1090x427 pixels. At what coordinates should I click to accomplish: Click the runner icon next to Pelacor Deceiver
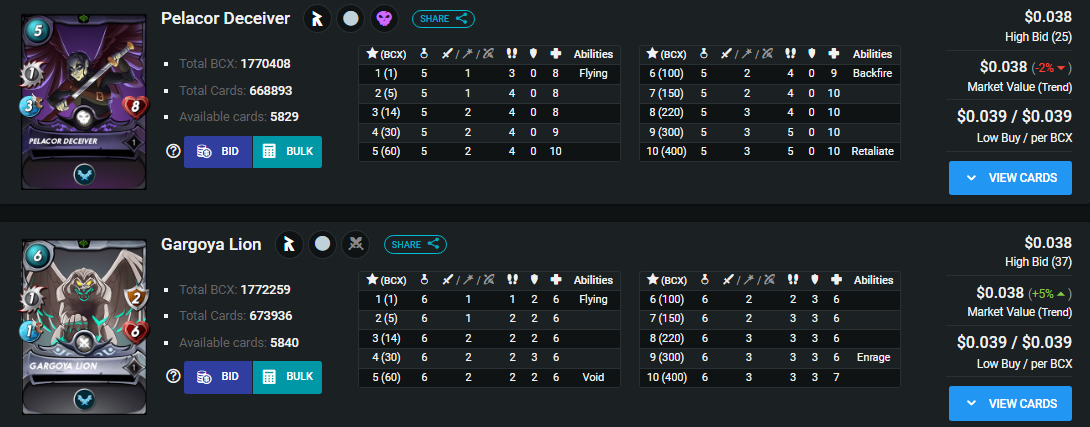pyautogui.click(x=317, y=19)
